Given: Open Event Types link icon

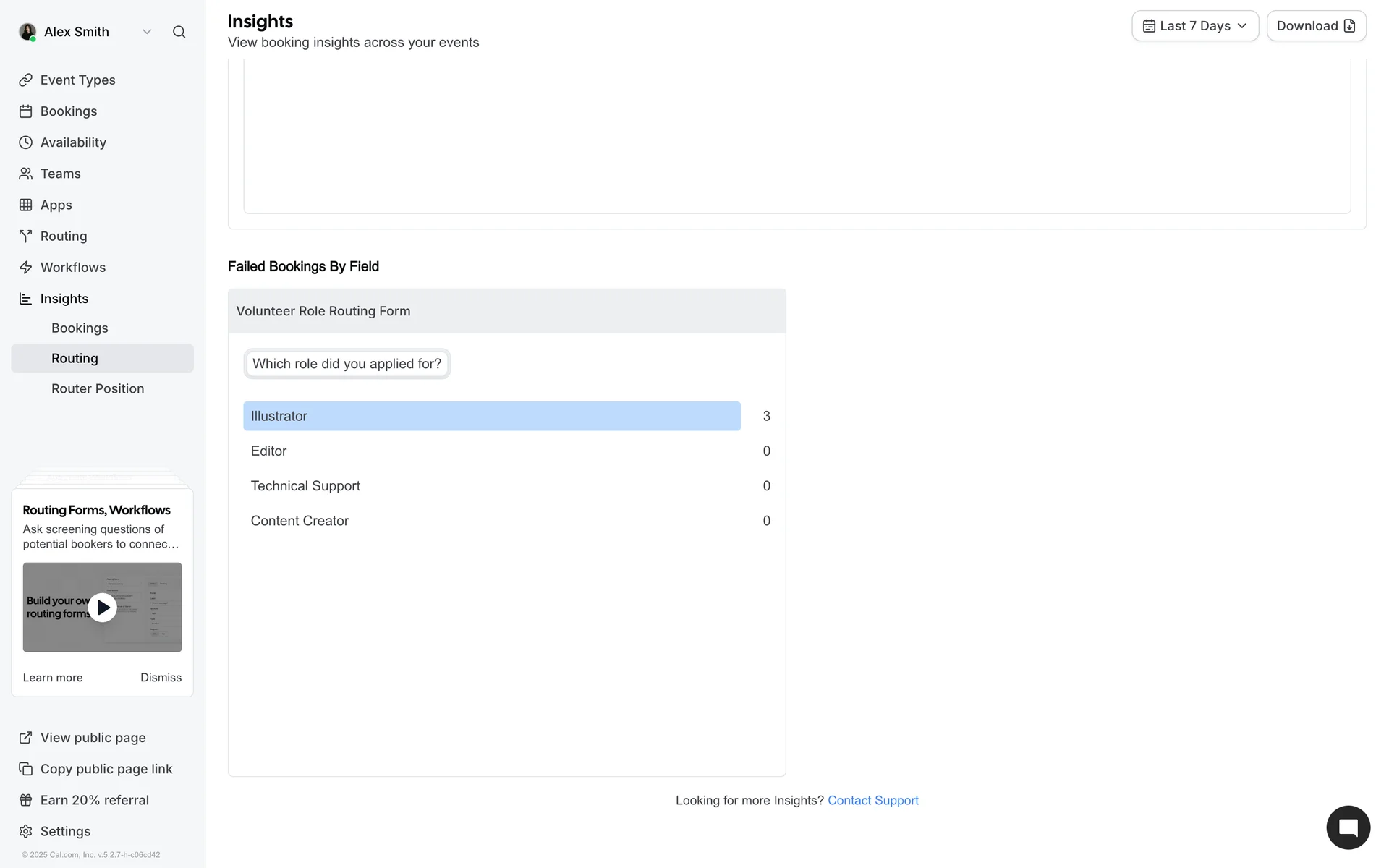Looking at the screenshot, I should [x=26, y=80].
